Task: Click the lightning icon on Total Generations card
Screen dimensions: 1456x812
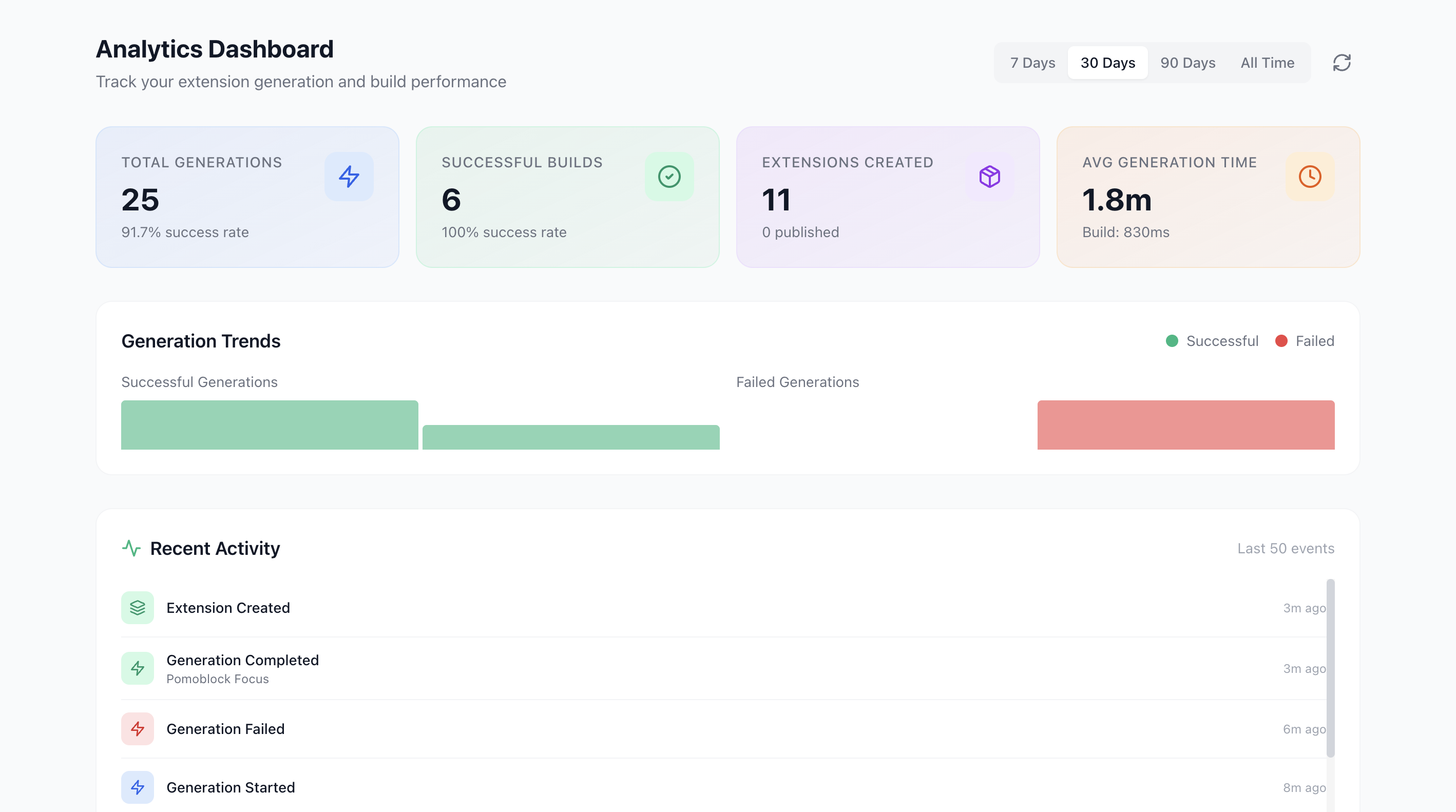Action: 349,176
